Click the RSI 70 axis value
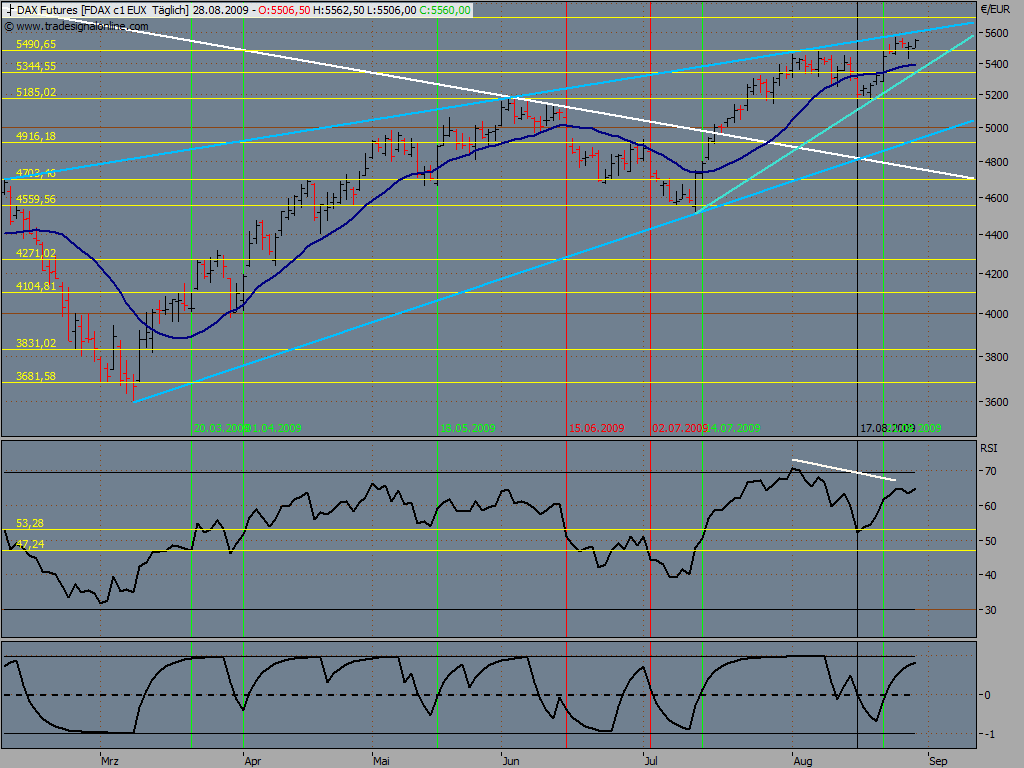The height and width of the screenshot is (768, 1024). [x=991, y=471]
